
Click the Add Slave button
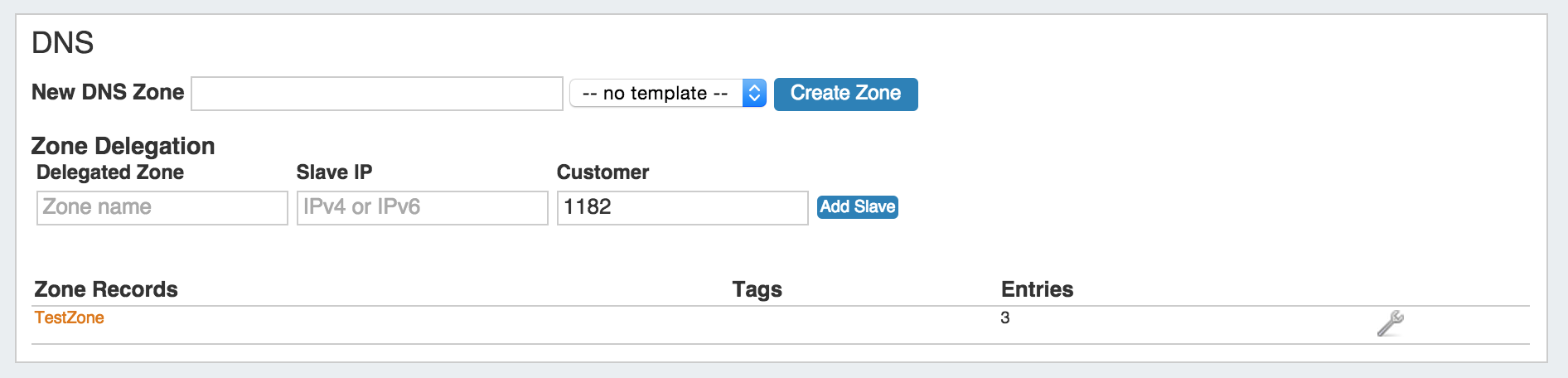(857, 207)
